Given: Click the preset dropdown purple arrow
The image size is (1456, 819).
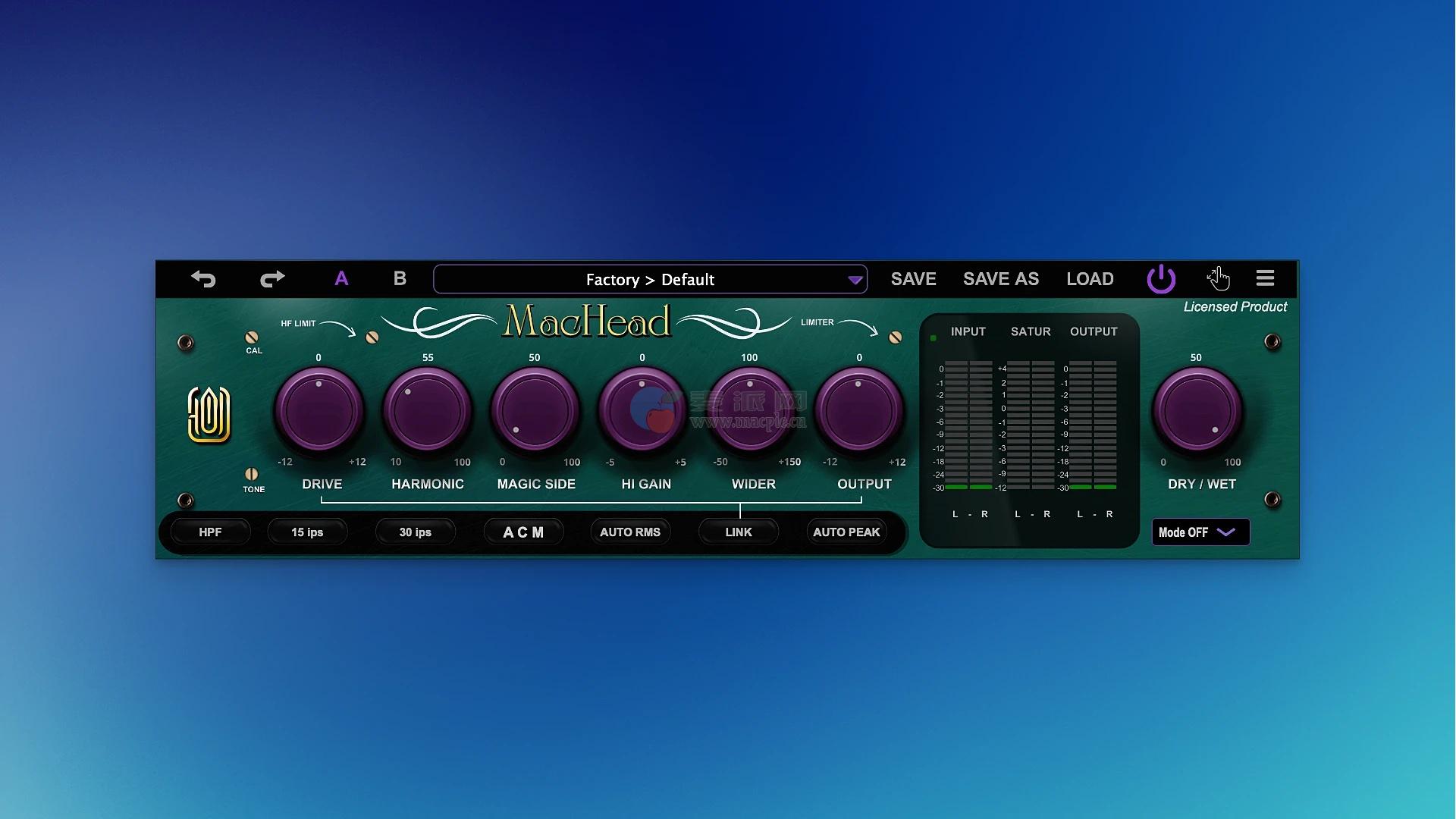Looking at the screenshot, I should tap(855, 281).
